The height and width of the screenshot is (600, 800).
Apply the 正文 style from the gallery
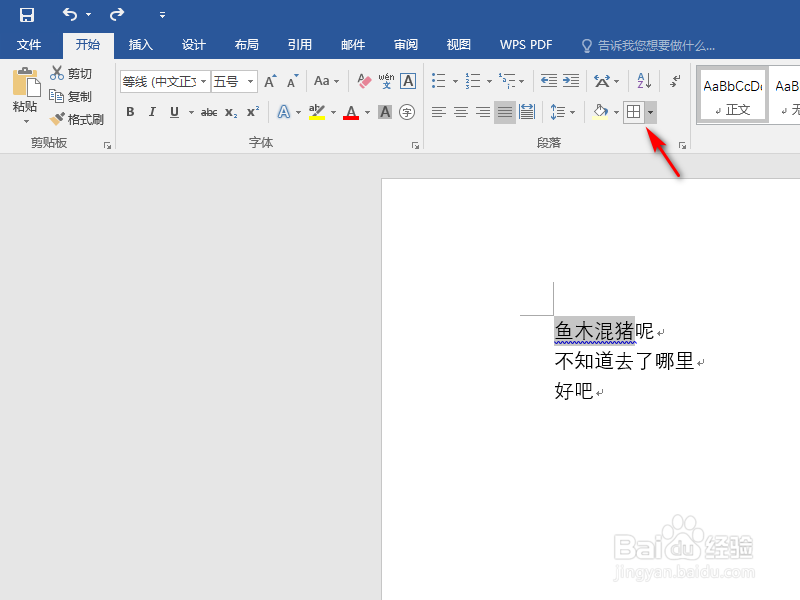point(731,93)
